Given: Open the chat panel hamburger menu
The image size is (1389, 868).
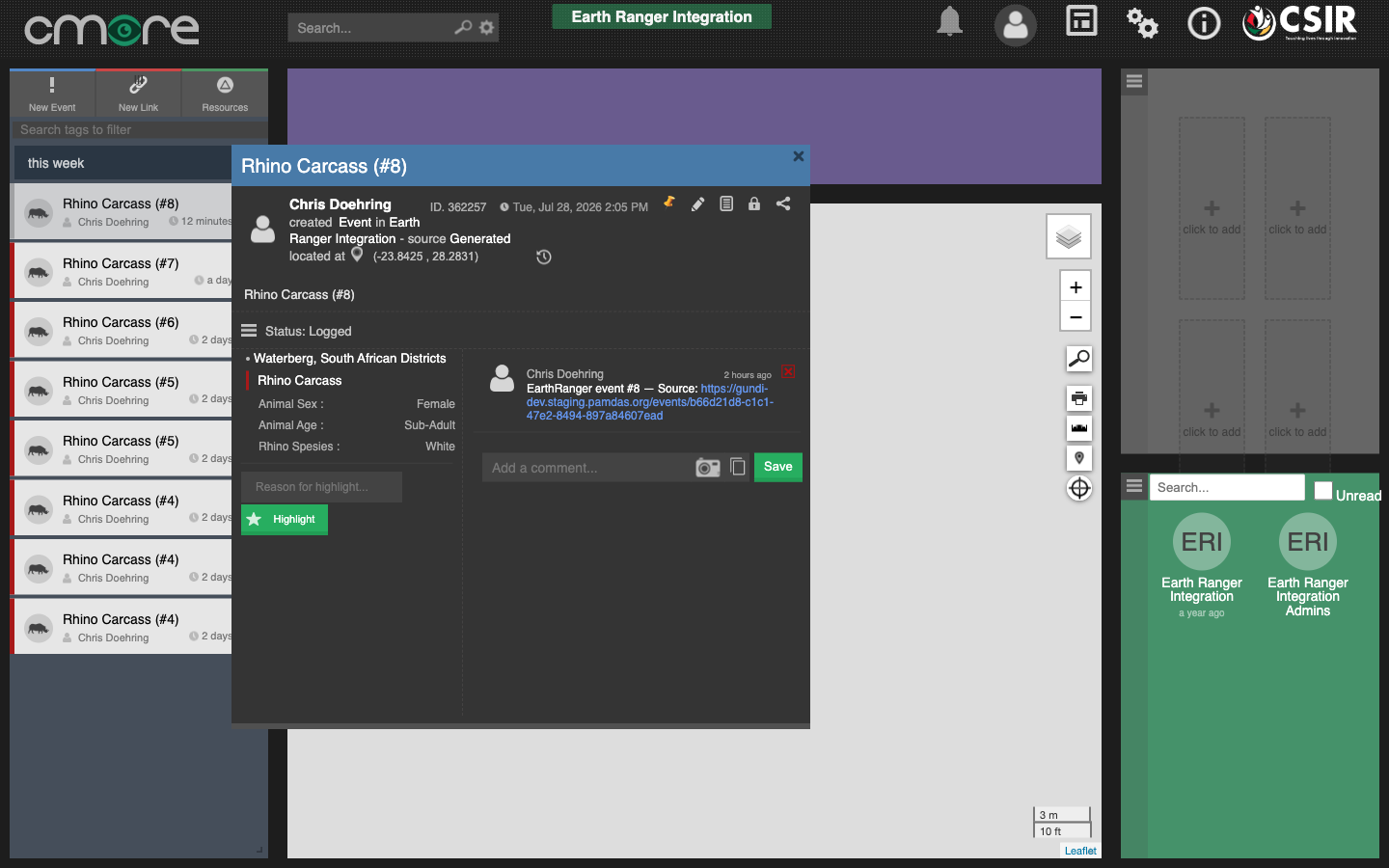Looking at the screenshot, I should pyautogui.click(x=1134, y=486).
